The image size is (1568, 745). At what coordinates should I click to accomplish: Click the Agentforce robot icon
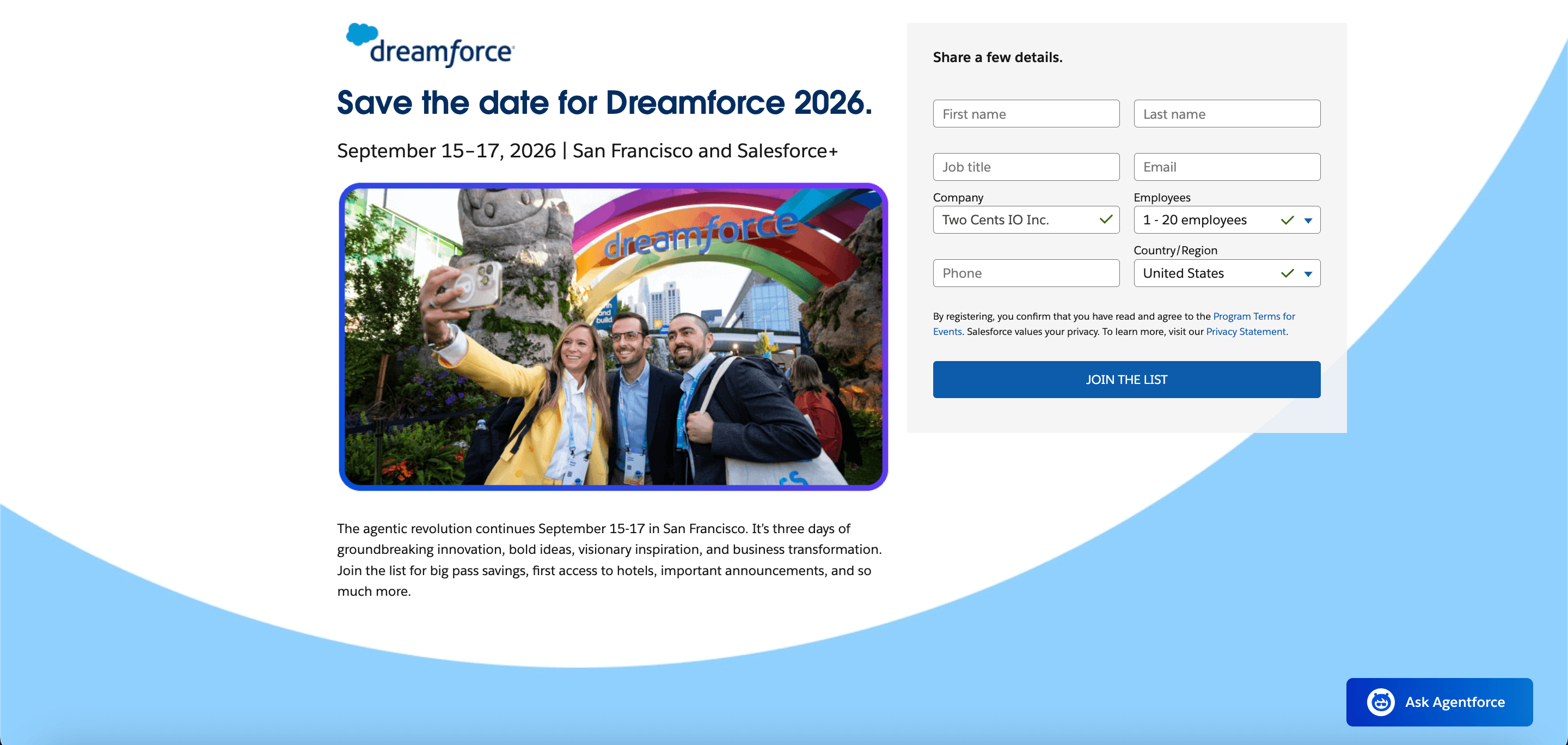pyautogui.click(x=1381, y=701)
